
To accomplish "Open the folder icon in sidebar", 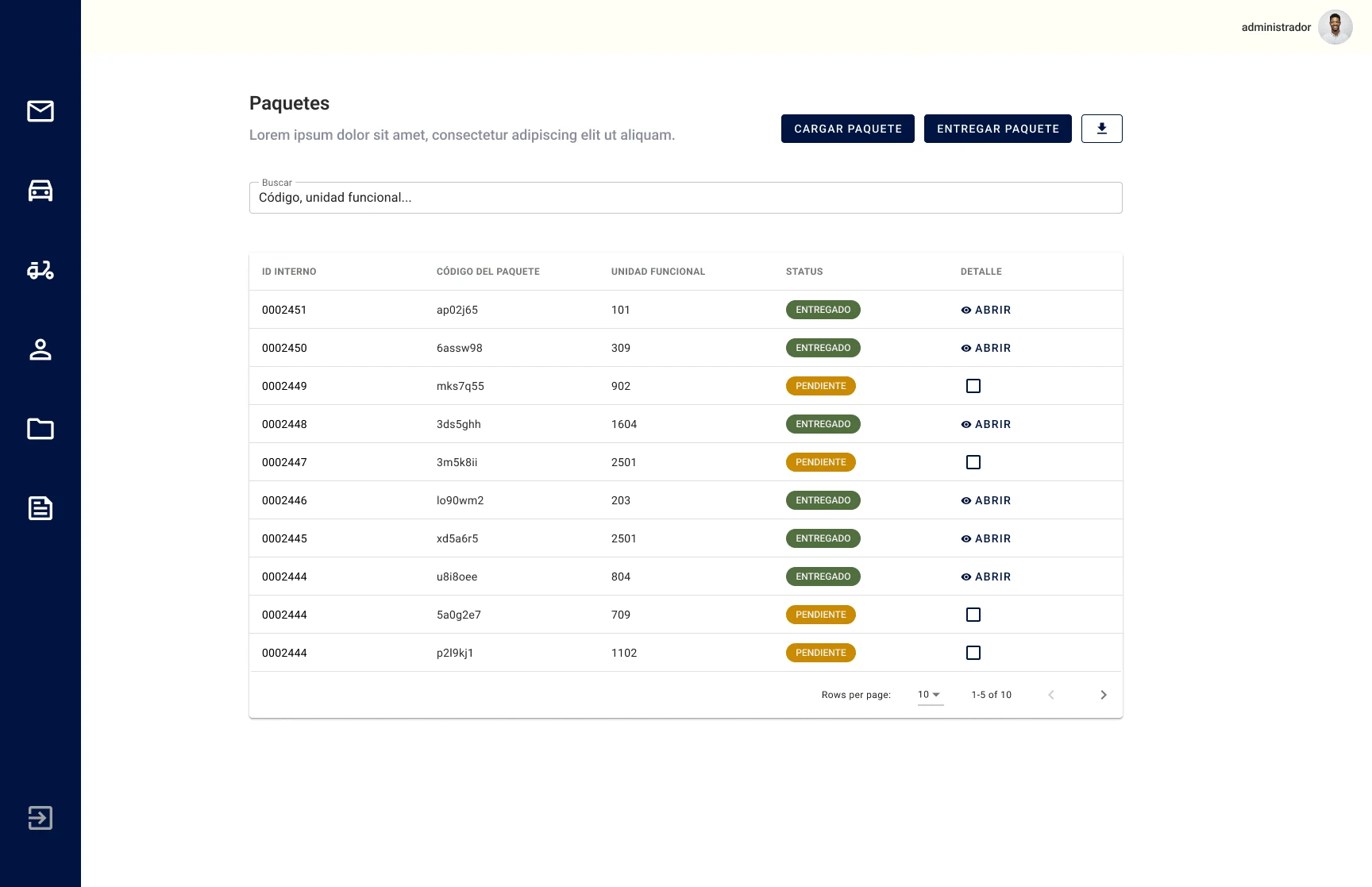I will click(x=40, y=429).
